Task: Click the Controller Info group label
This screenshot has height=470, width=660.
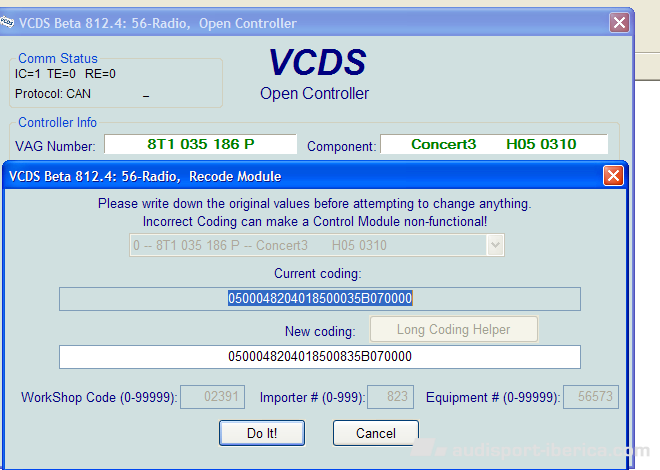Action: pyautogui.click(x=58, y=122)
